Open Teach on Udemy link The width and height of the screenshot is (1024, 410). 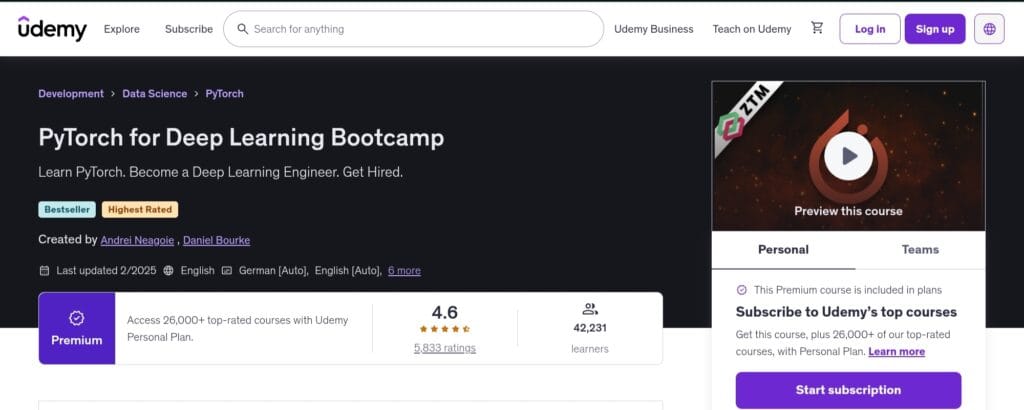tap(752, 29)
